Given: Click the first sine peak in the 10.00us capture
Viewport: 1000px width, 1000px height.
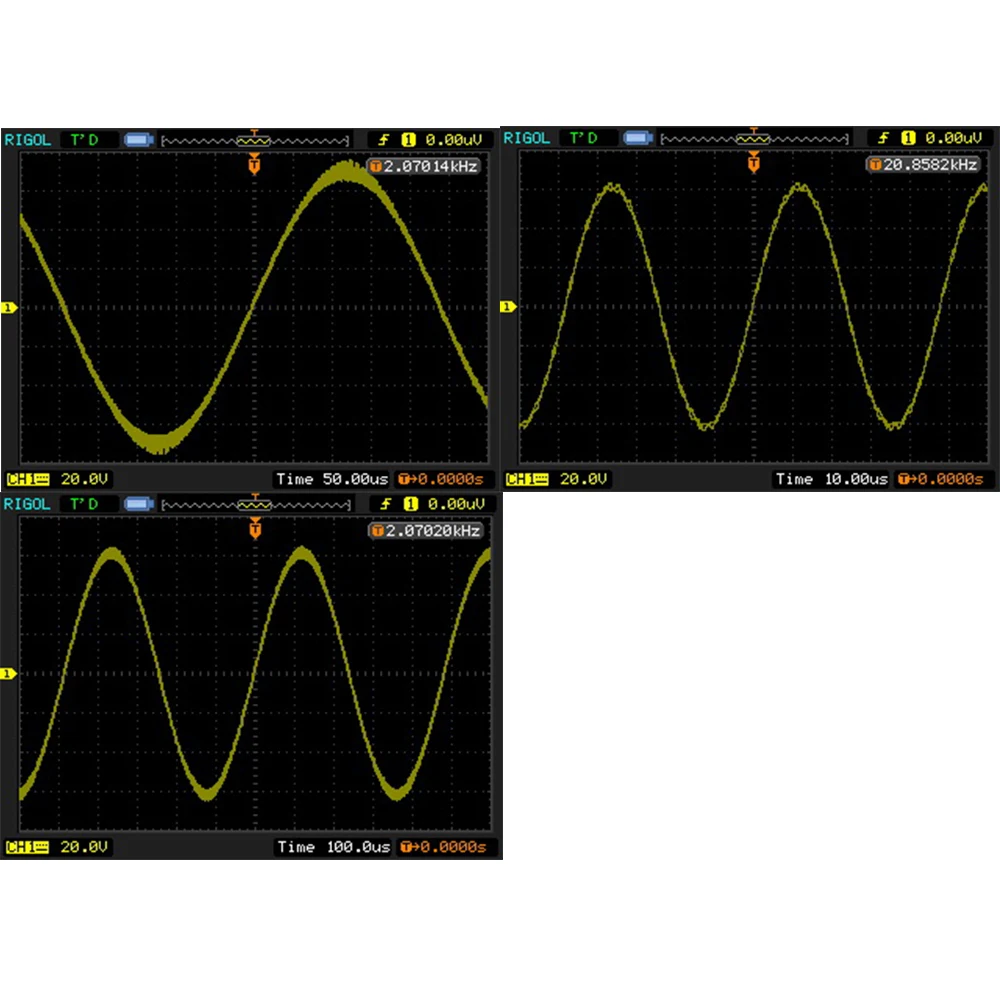Looking at the screenshot, I should [612, 189].
